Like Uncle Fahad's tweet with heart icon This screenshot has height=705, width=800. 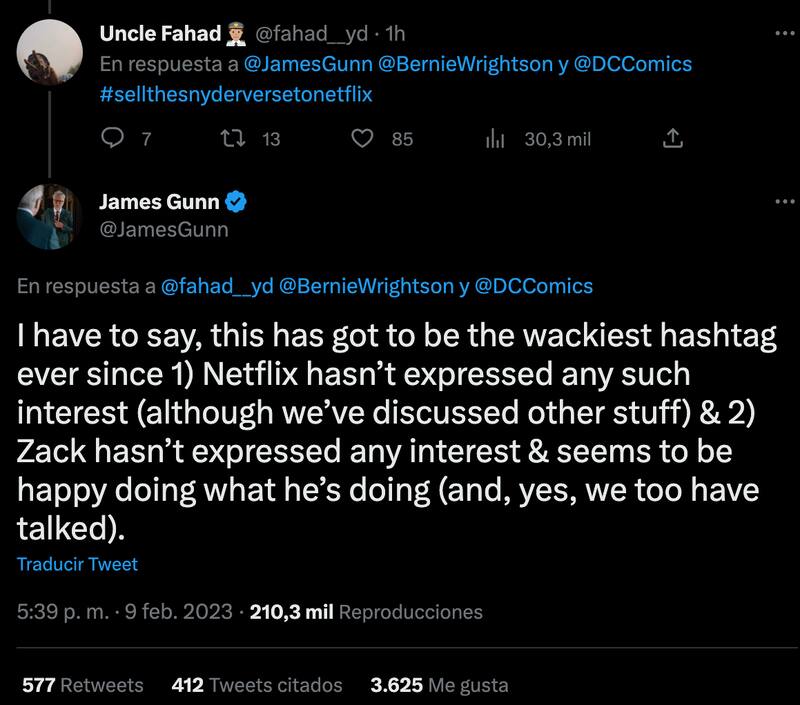365,139
